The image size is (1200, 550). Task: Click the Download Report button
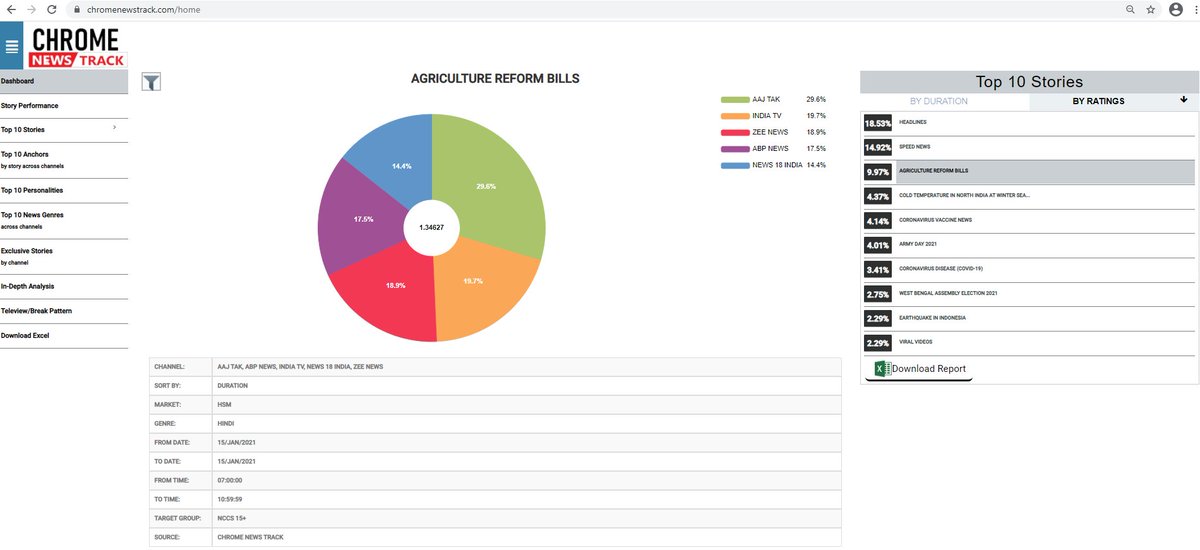tap(921, 369)
